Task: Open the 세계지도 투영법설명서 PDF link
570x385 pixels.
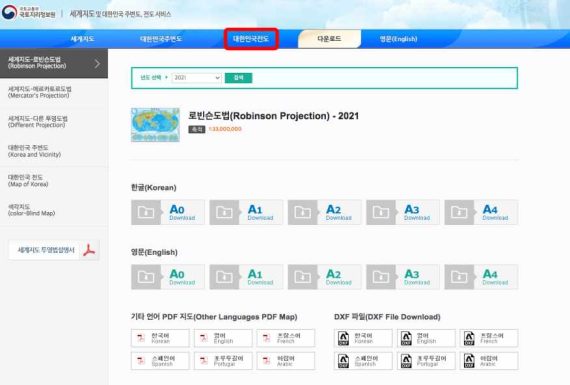Action: click(x=54, y=250)
